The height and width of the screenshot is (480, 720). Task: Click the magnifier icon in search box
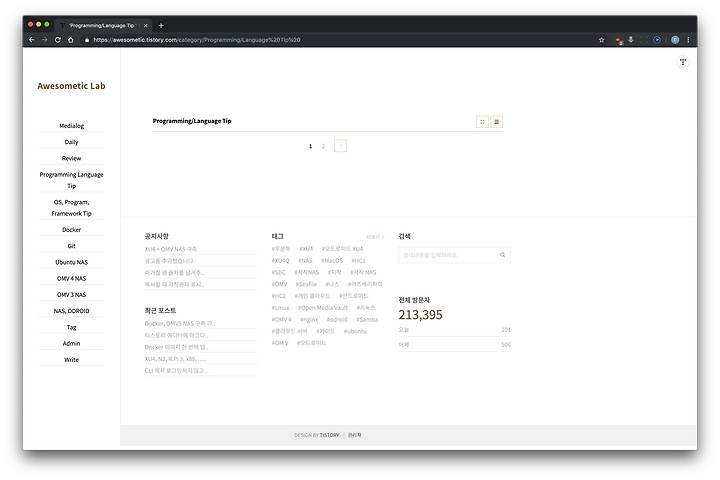503,255
